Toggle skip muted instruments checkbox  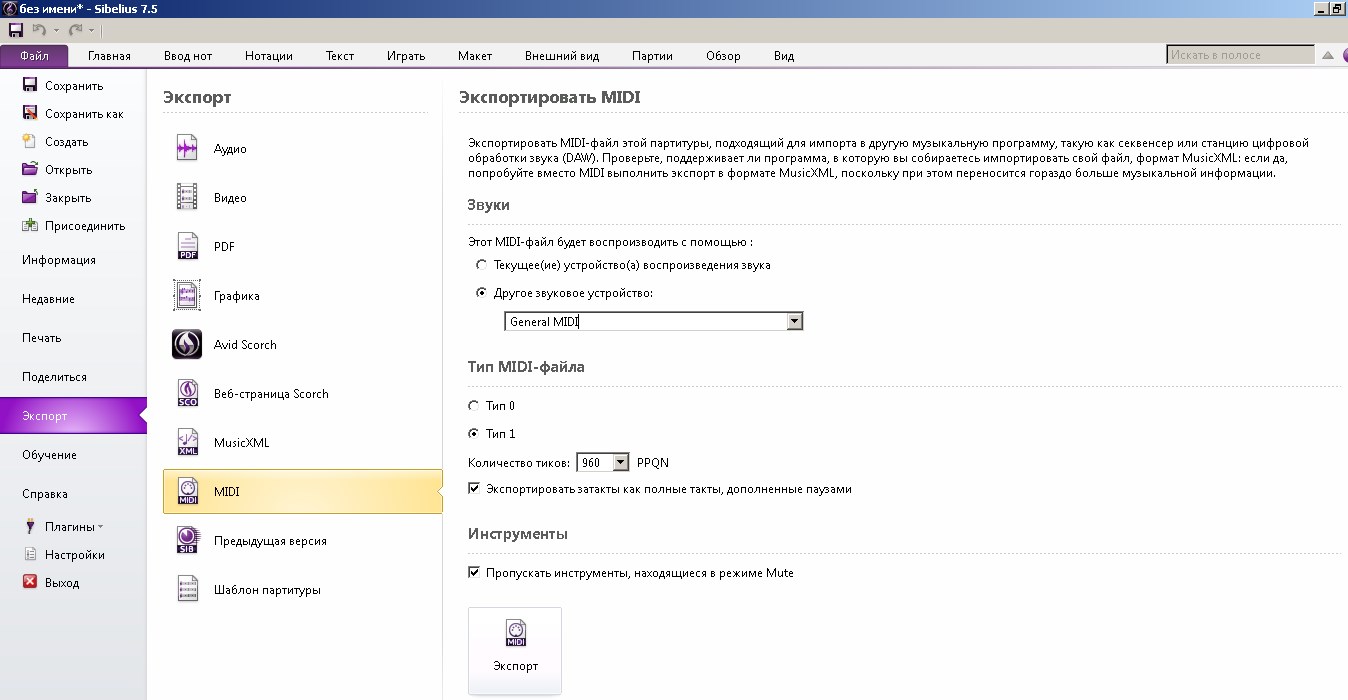click(x=475, y=573)
